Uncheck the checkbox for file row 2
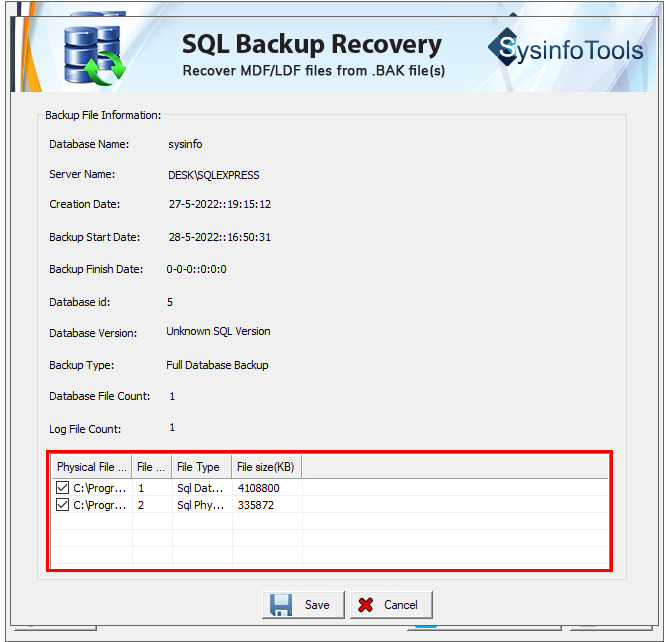 click(x=62, y=505)
